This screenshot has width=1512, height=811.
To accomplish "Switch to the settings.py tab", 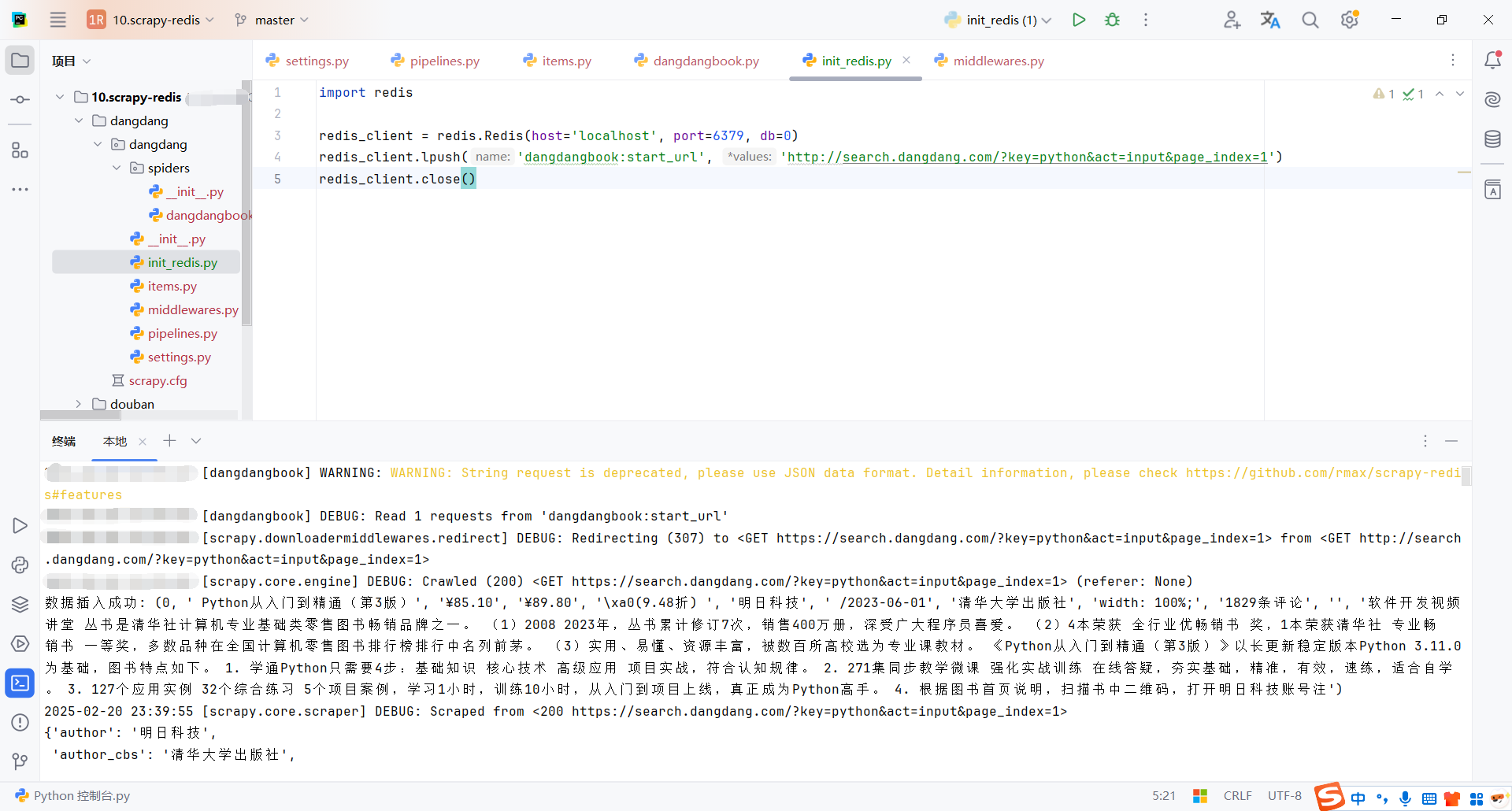I will click(308, 61).
